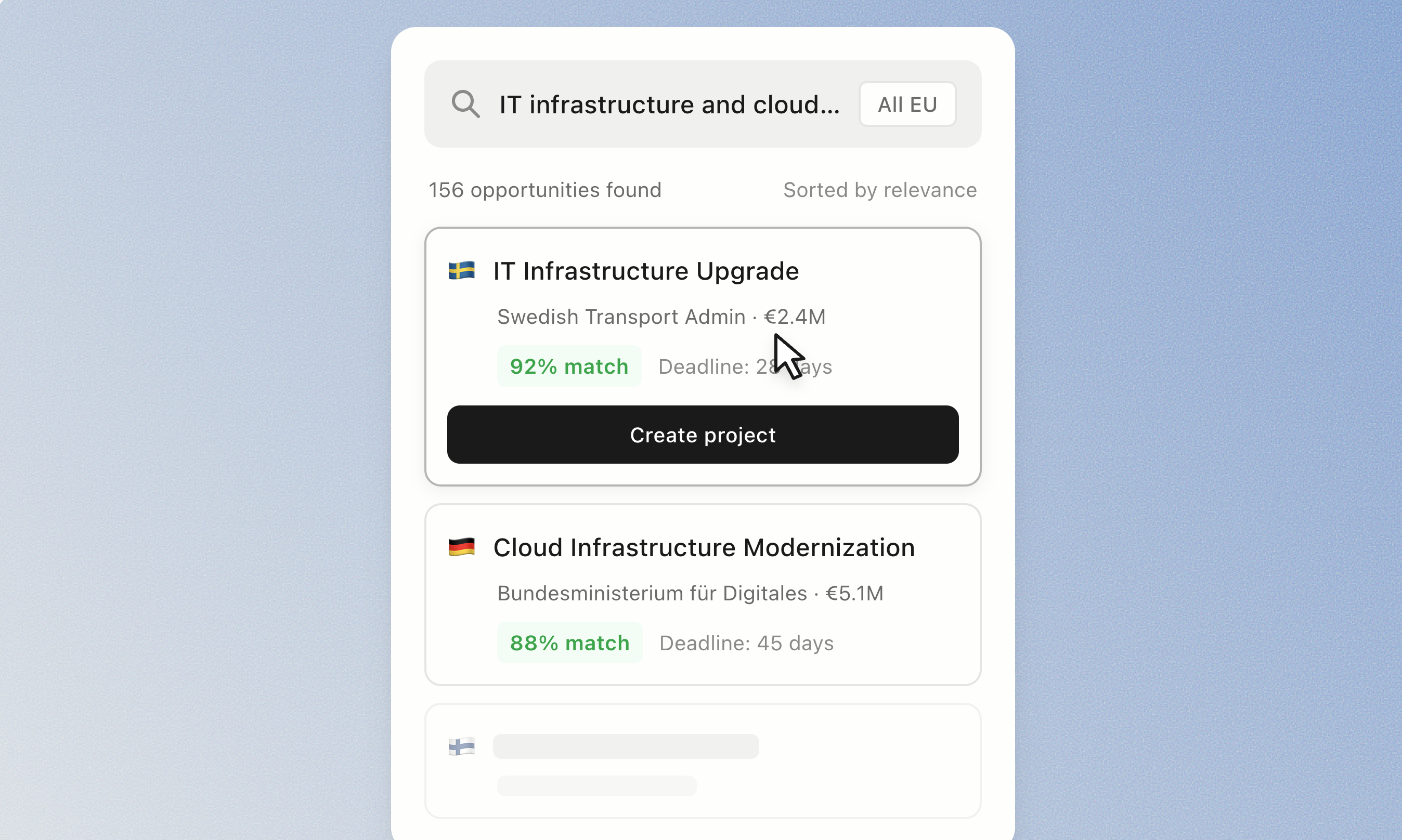Focus the IT infrastructure and cloud search field

[669, 104]
